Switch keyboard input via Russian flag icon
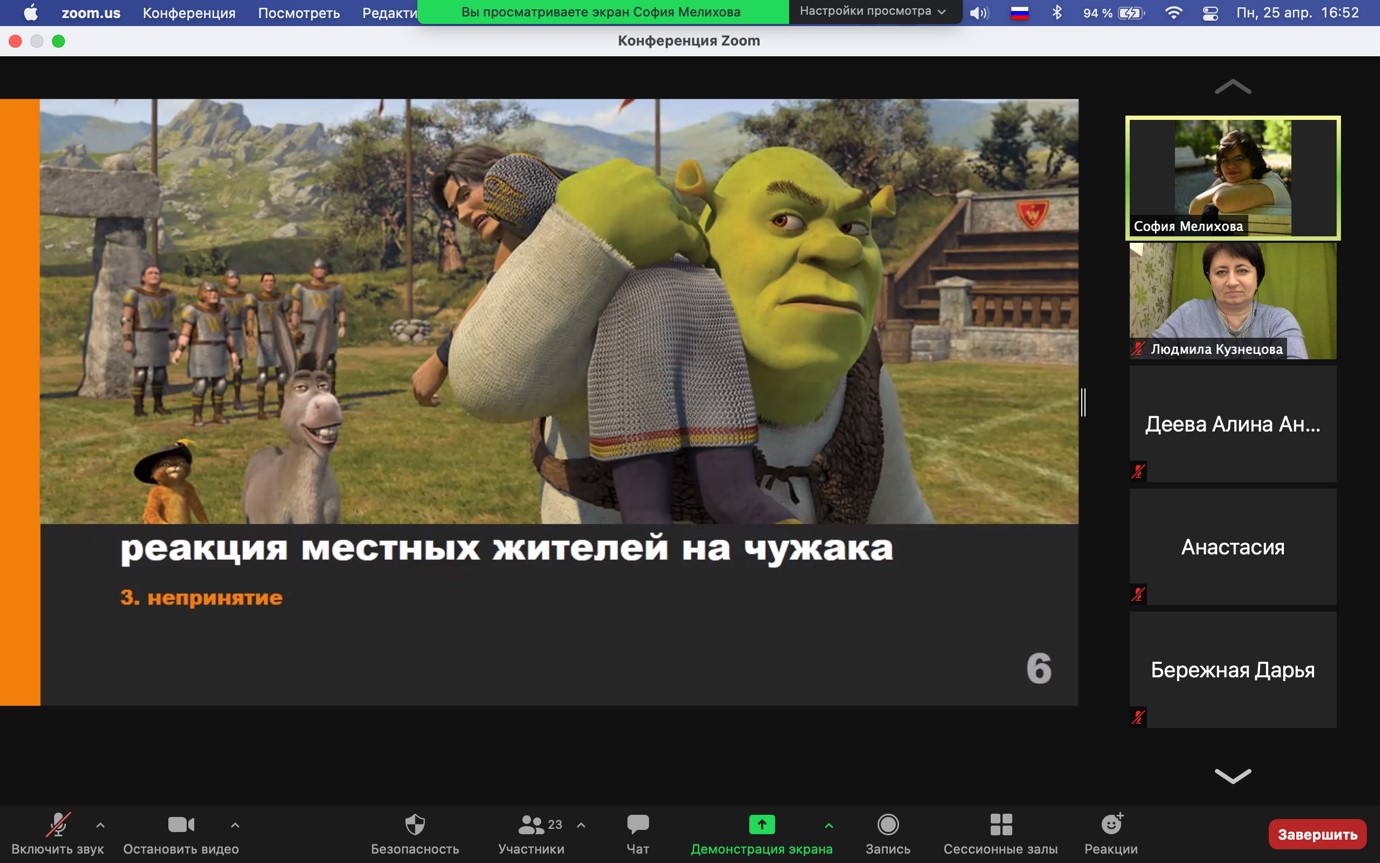Screen dimensions: 1380x863 point(1020,13)
